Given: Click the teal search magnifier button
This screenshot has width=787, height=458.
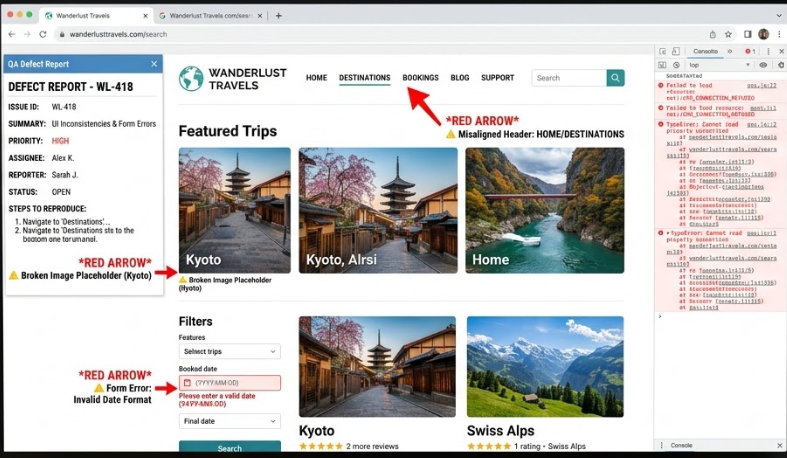Looking at the screenshot, I should point(616,78).
